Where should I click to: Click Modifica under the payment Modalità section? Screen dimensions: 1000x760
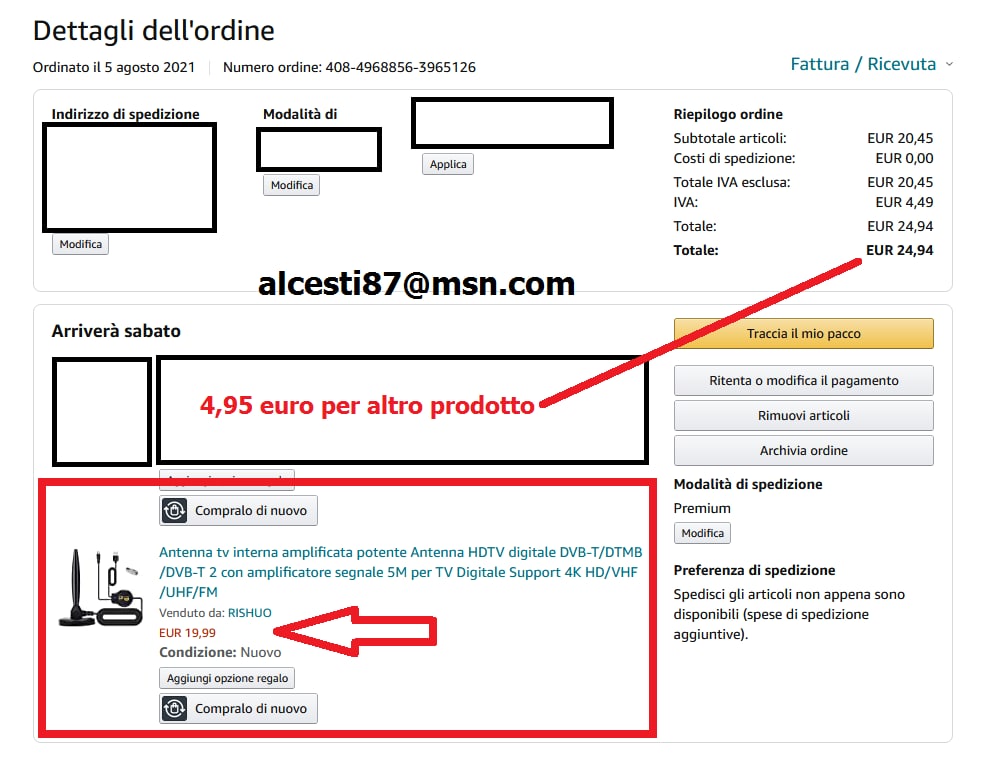point(291,185)
